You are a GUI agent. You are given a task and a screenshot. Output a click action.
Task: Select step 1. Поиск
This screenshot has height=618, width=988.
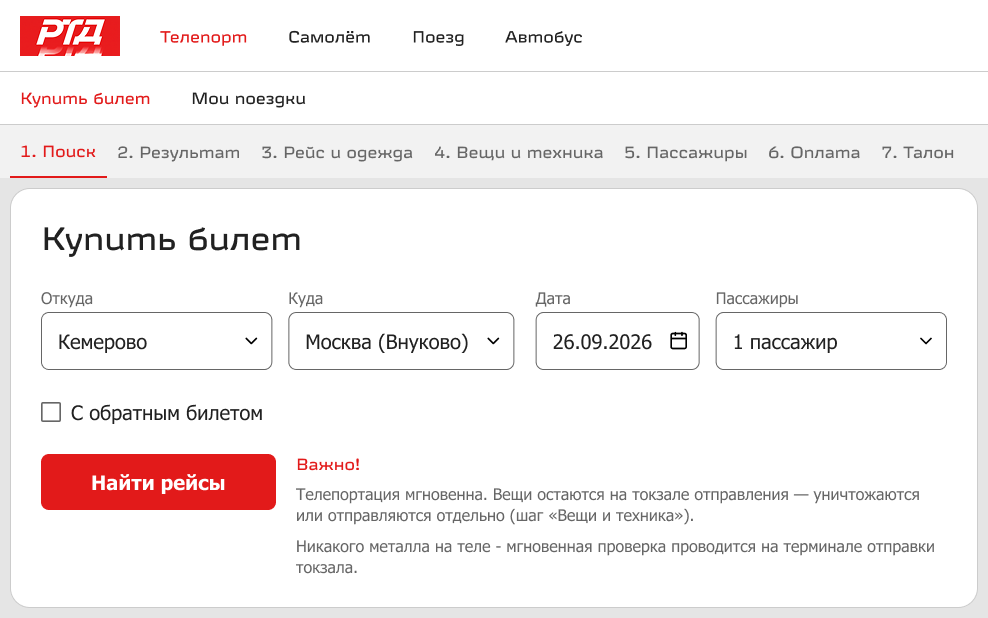tap(58, 152)
